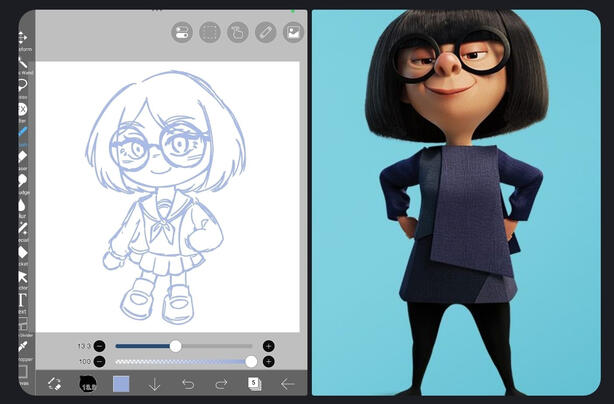Go back using the left arrow
Image resolution: width=614 pixels, height=404 pixels.
click(288, 384)
